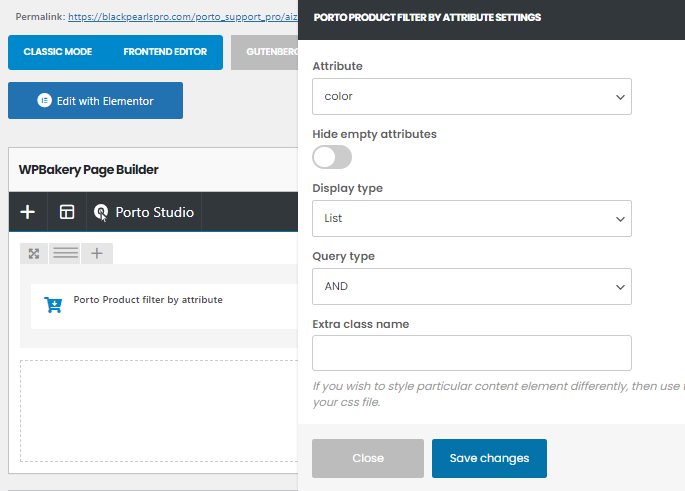This screenshot has height=491, width=685.
Task: Toggle Hide empty attributes switch
Action: tap(332, 157)
